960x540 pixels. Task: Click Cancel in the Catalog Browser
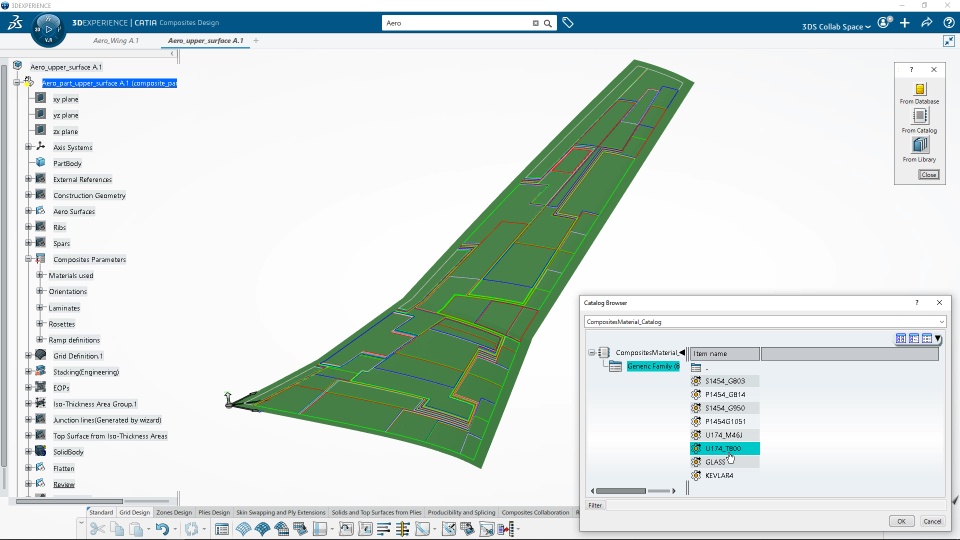(x=932, y=521)
